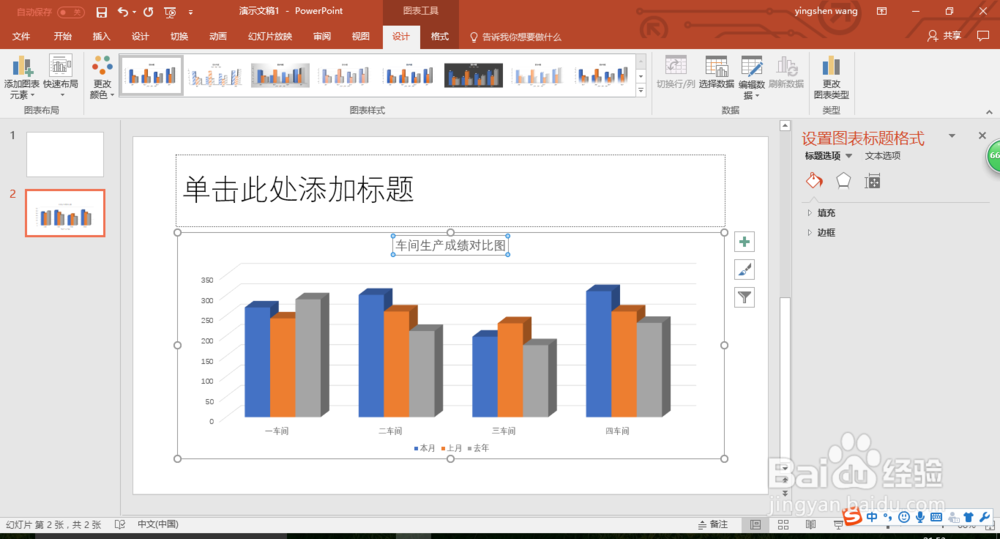Click Refresh Data icon (刷新数据)
Screen dimensions: 1000x539
pyautogui.click(x=786, y=66)
